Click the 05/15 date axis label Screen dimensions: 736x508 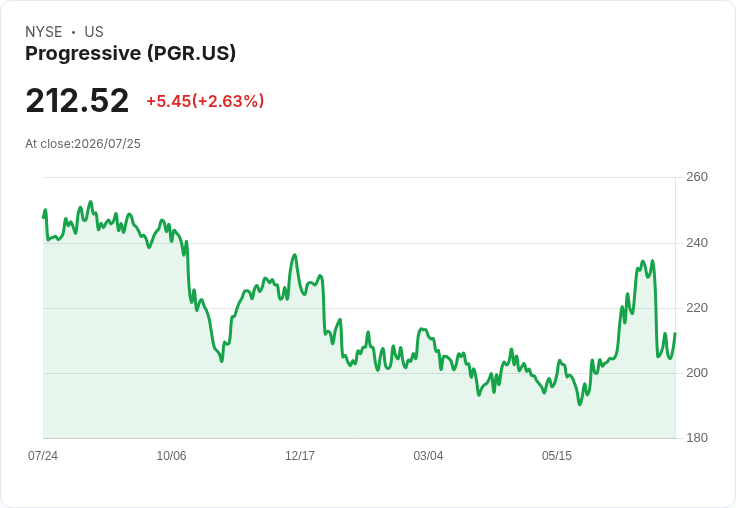coord(557,455)
